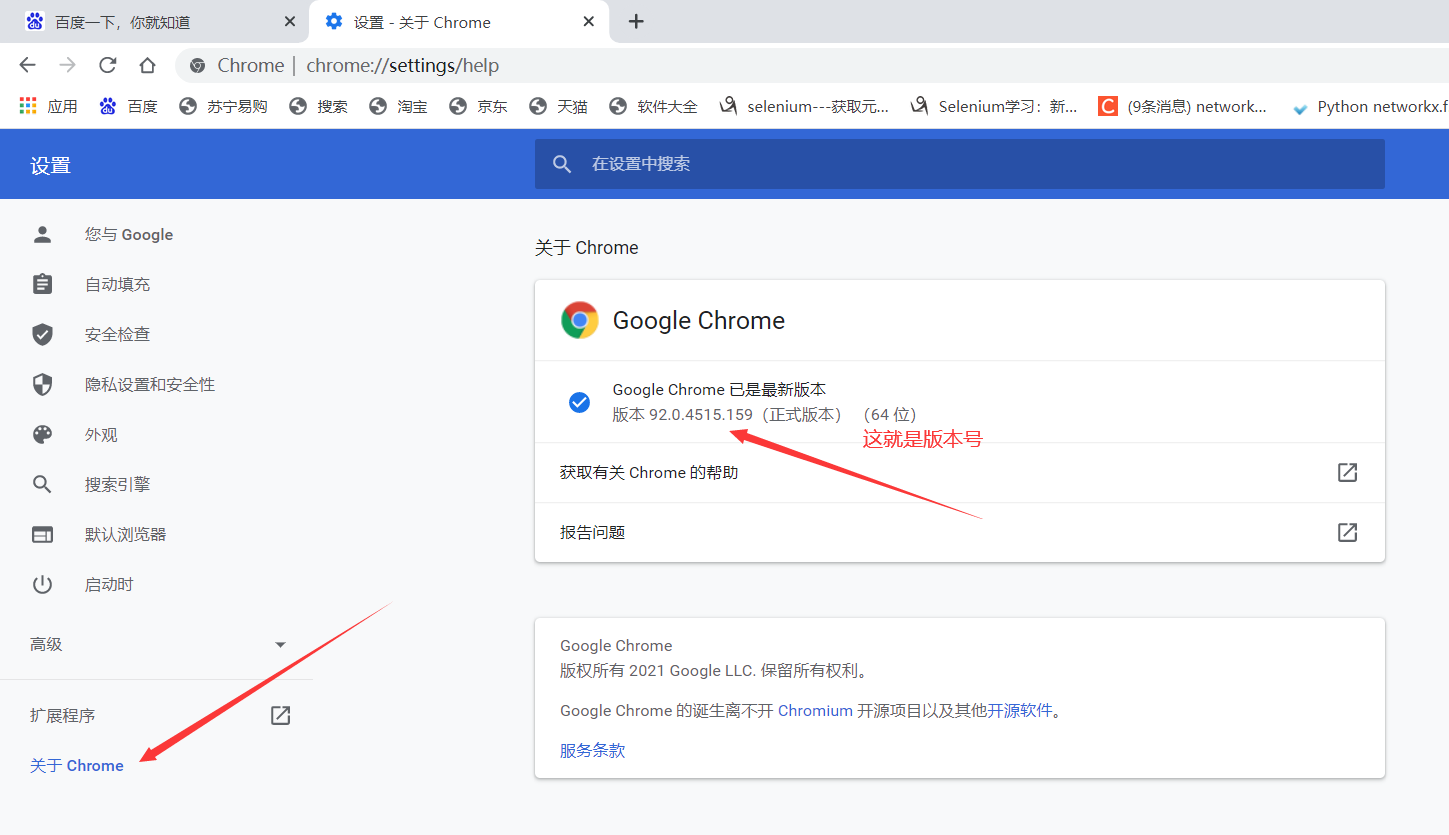Image resolution: width=1449 pixels, height=835 pixels.
Task: Open 扩展程序 in sidebar
Action: click(62, 715)
